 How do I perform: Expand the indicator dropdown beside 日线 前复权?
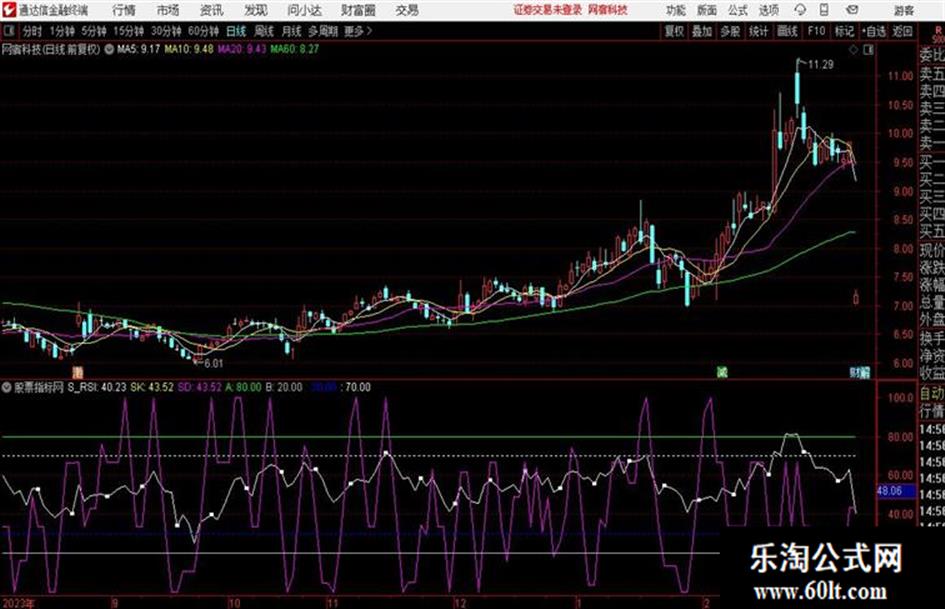[x=108, y=49]
